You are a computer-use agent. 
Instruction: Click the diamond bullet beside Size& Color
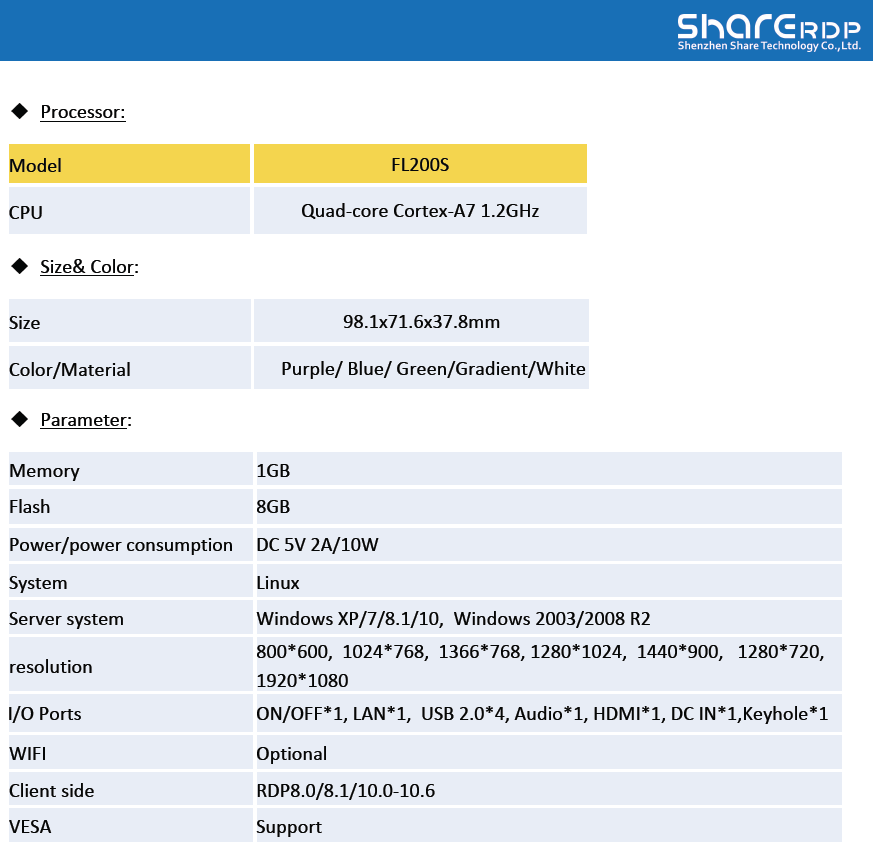pos(19,266)
